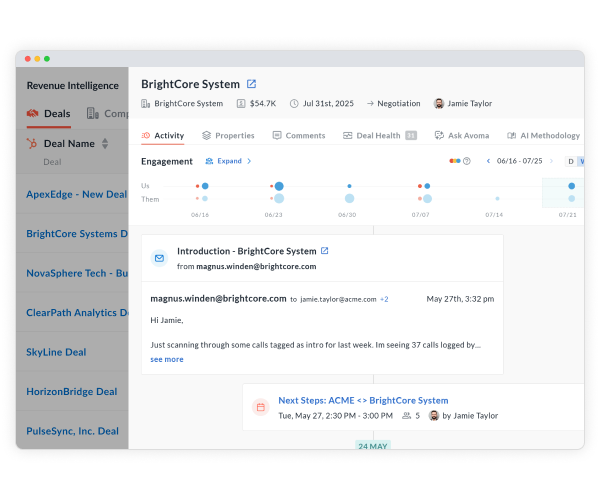Open ClearPath Analytics deal

click(x=77, y=313)
